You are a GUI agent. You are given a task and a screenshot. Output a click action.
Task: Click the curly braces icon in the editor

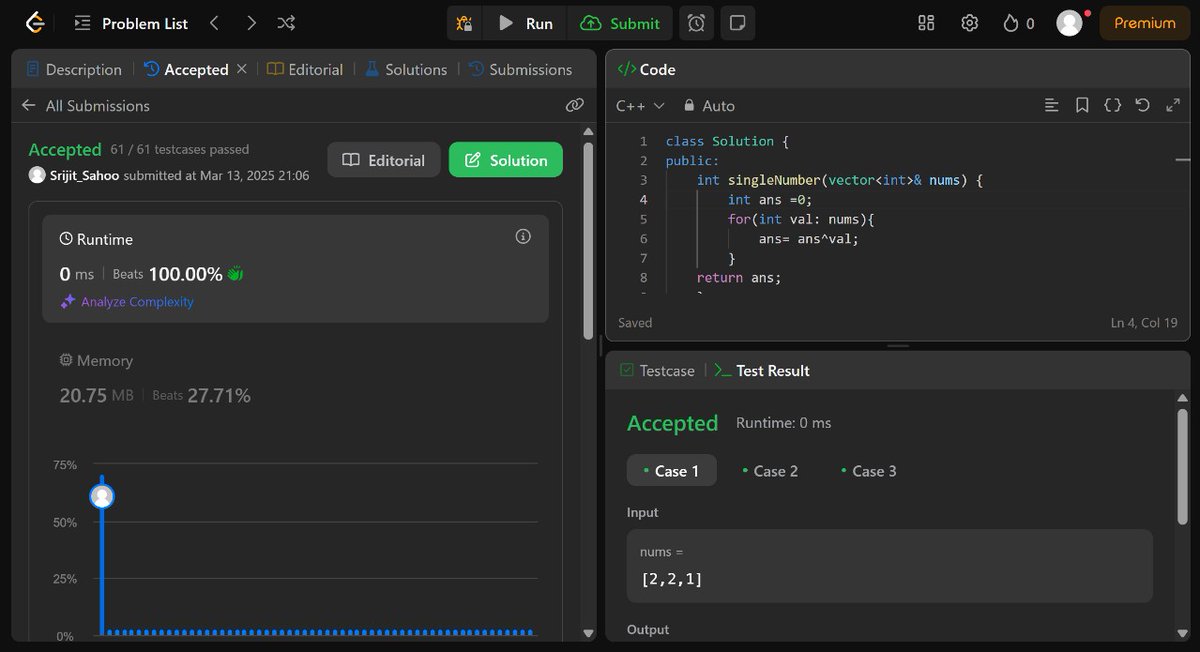coord(1112,105)
